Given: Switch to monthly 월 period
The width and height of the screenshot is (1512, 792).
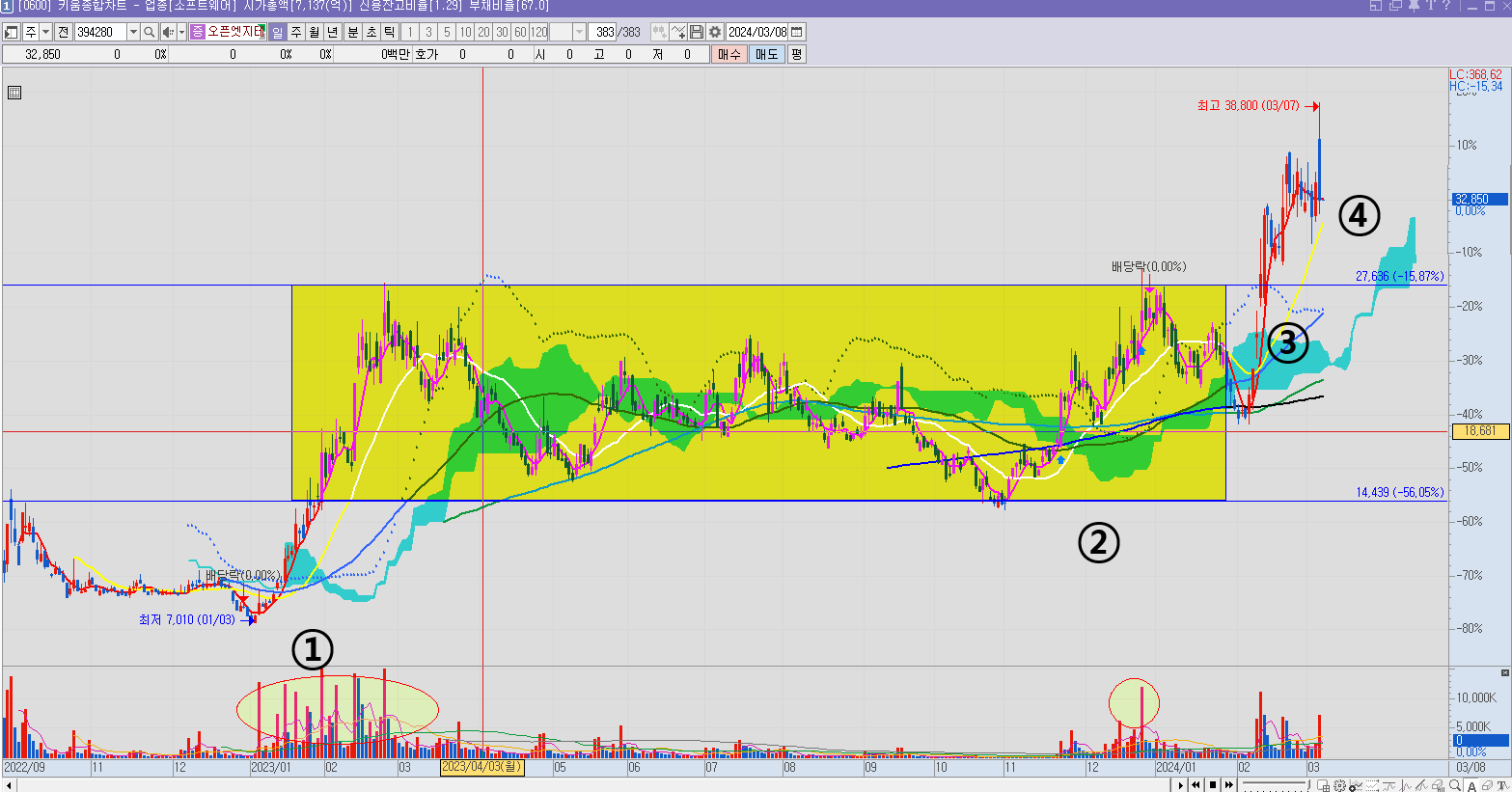Looking at the screenshot, I should pos(315,32).
